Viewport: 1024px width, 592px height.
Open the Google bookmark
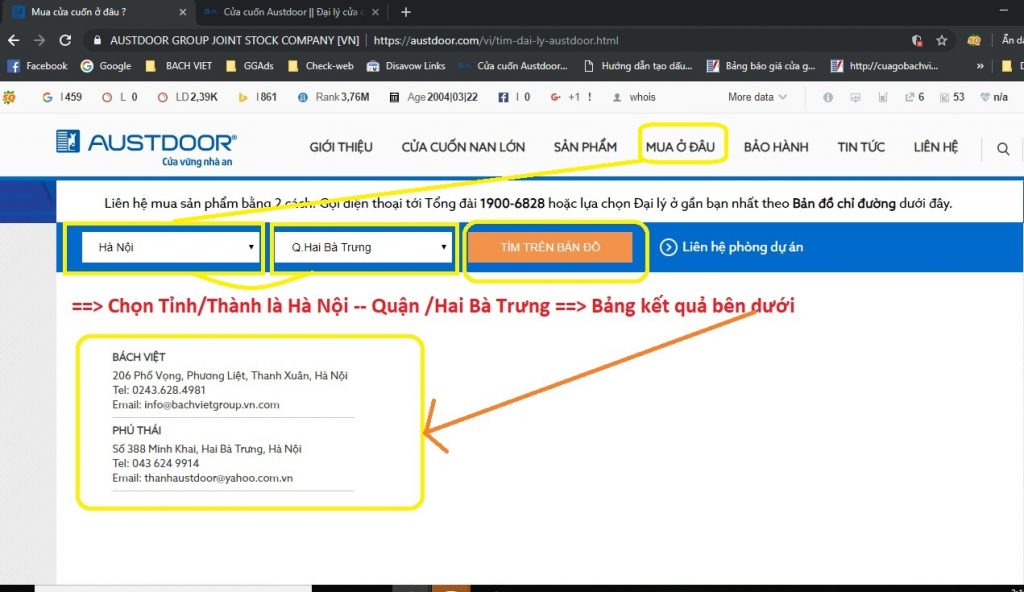[106, 66]
